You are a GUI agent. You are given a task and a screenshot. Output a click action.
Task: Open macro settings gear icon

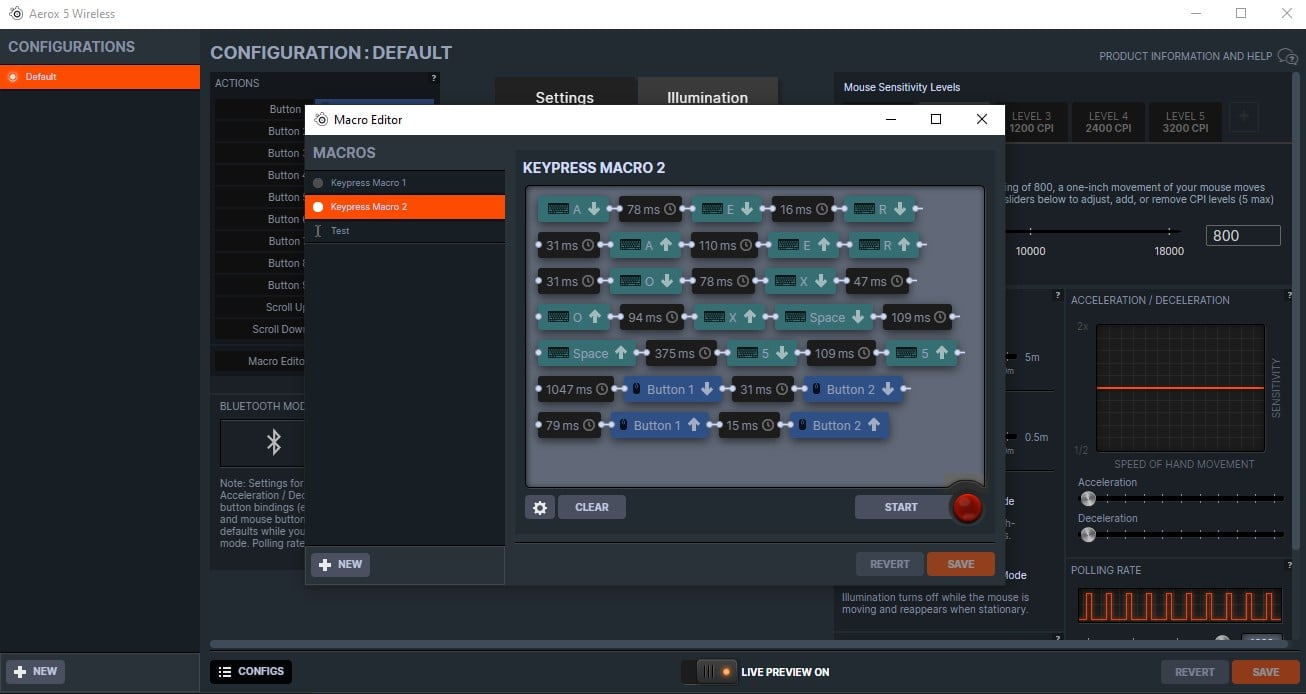(540, 507)
